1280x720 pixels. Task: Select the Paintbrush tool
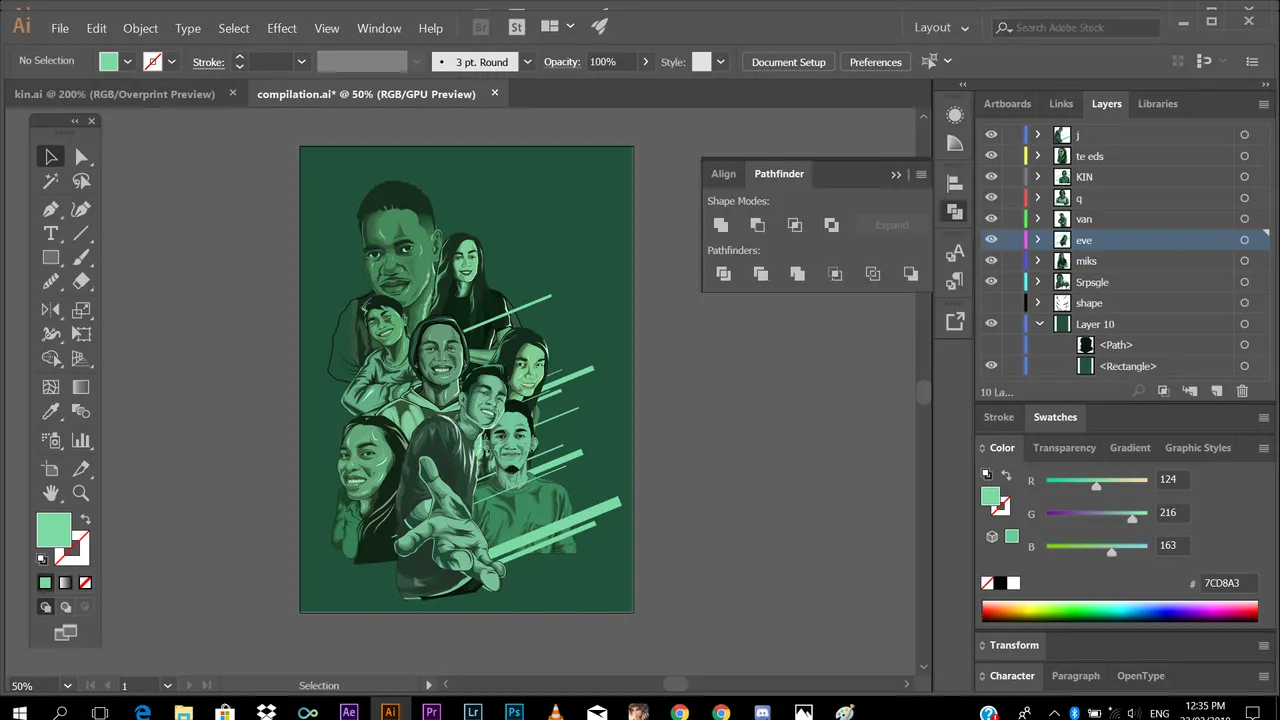82,258
